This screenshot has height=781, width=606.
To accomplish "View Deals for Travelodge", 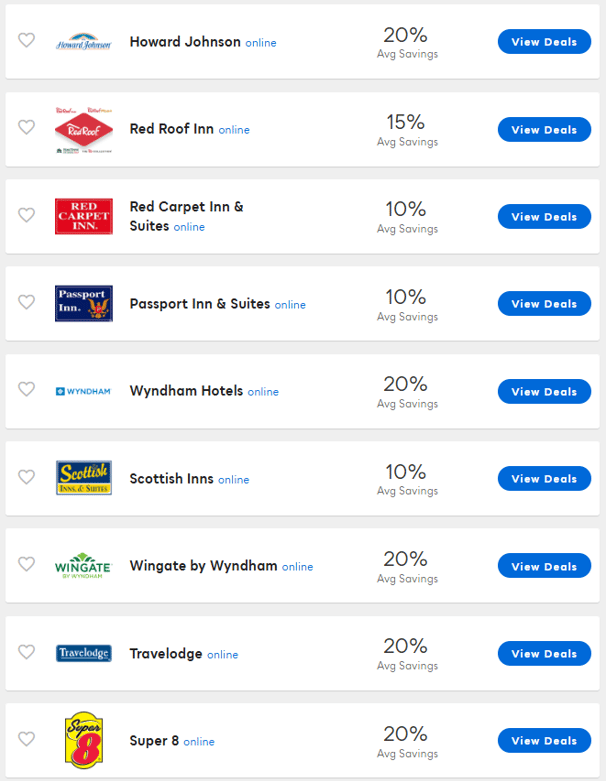I will click(544, 654).
